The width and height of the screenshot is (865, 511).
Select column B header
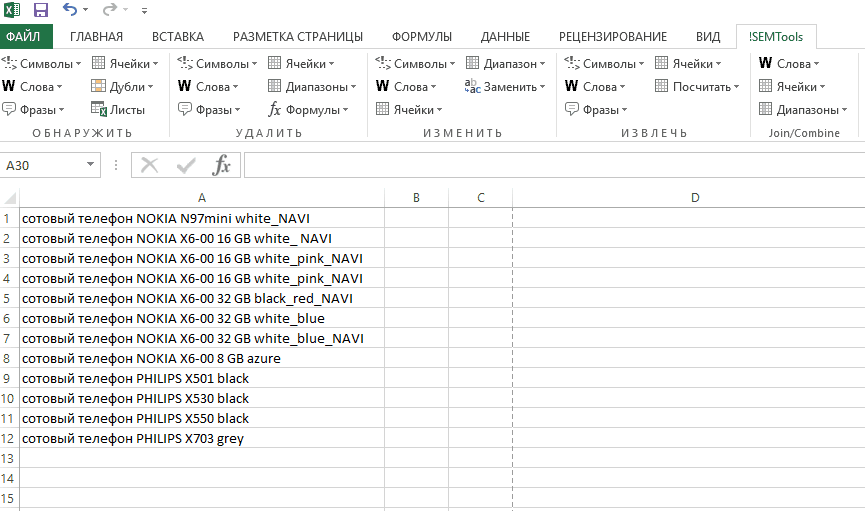click(x=417, y=198)
